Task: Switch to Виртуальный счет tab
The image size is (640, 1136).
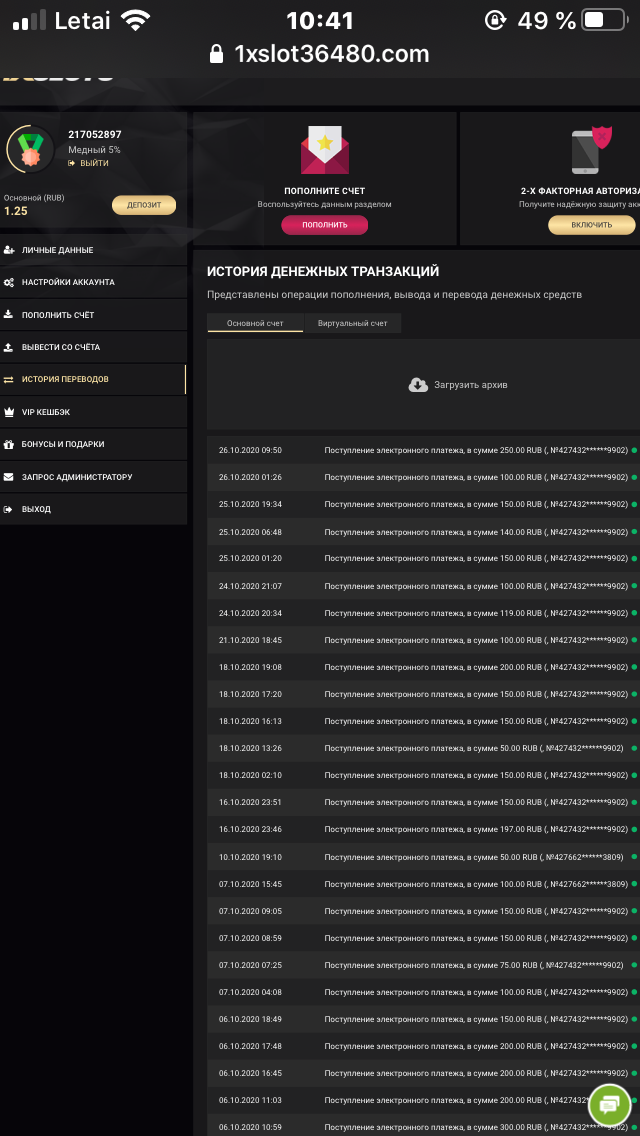Action: click(x=352, y=323)
